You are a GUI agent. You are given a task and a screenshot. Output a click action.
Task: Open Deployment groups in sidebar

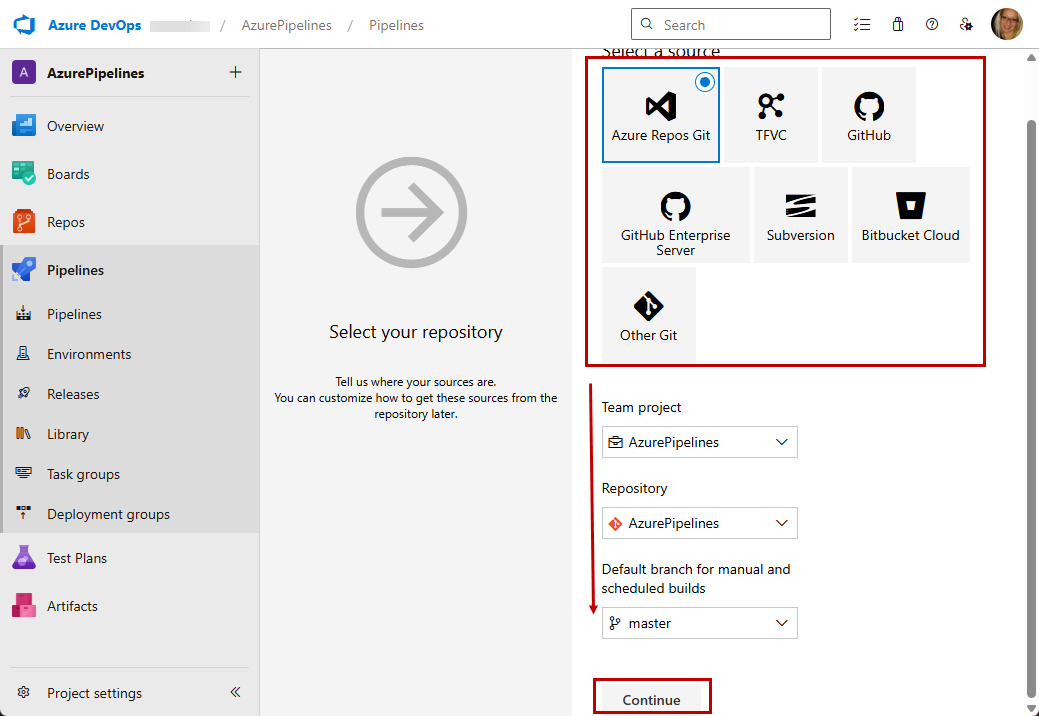[x=130, y=514]
